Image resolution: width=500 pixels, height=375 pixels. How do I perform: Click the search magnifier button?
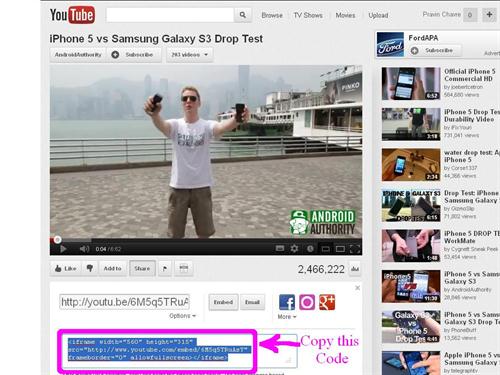(x=243, y=15)
